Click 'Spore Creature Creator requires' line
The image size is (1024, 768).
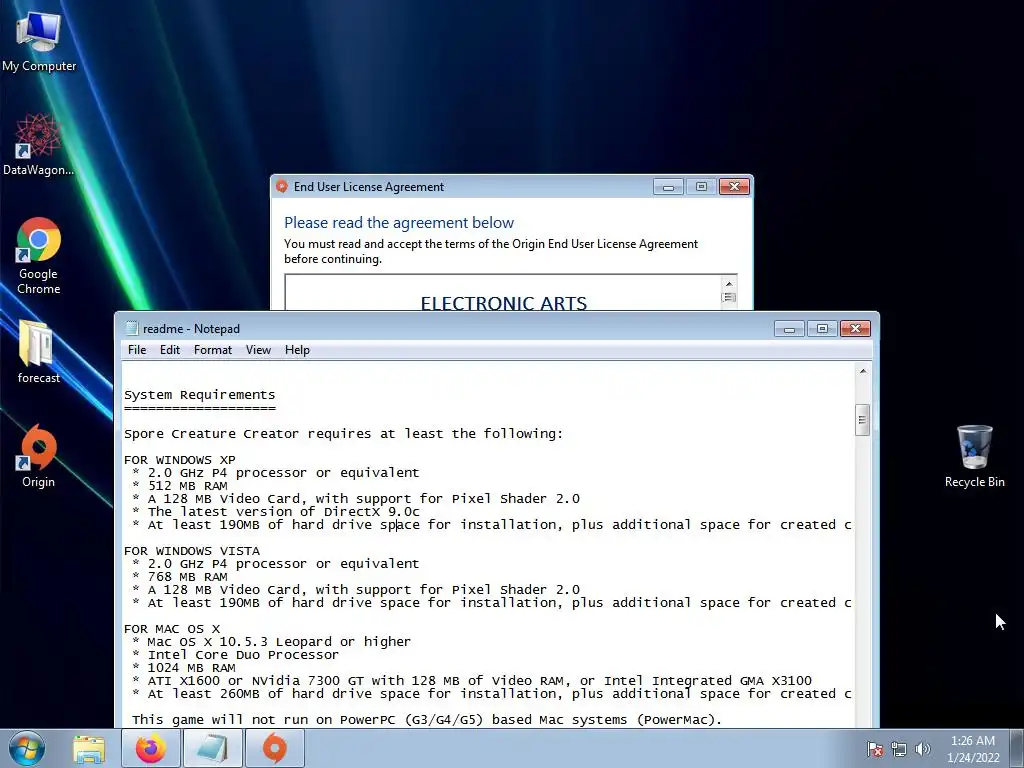click(344, 434)
